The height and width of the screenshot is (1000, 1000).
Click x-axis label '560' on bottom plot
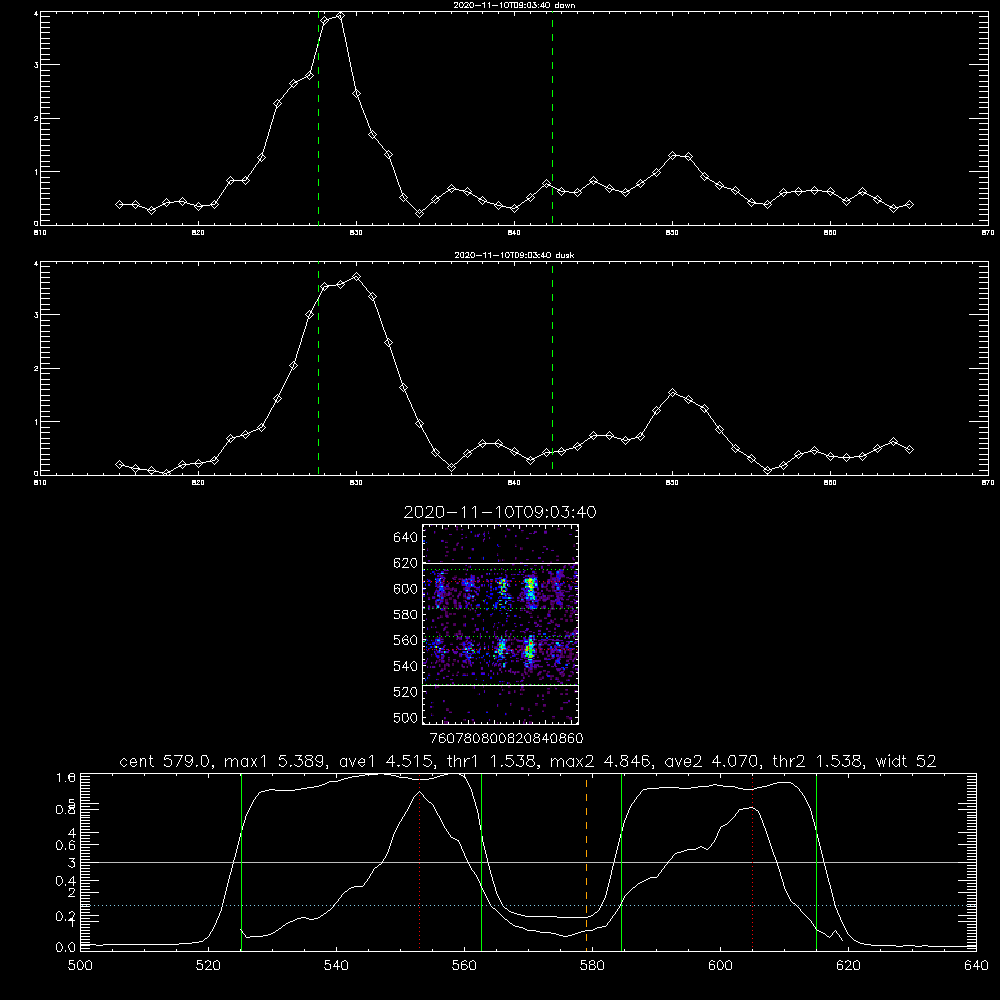coord(464,966)
